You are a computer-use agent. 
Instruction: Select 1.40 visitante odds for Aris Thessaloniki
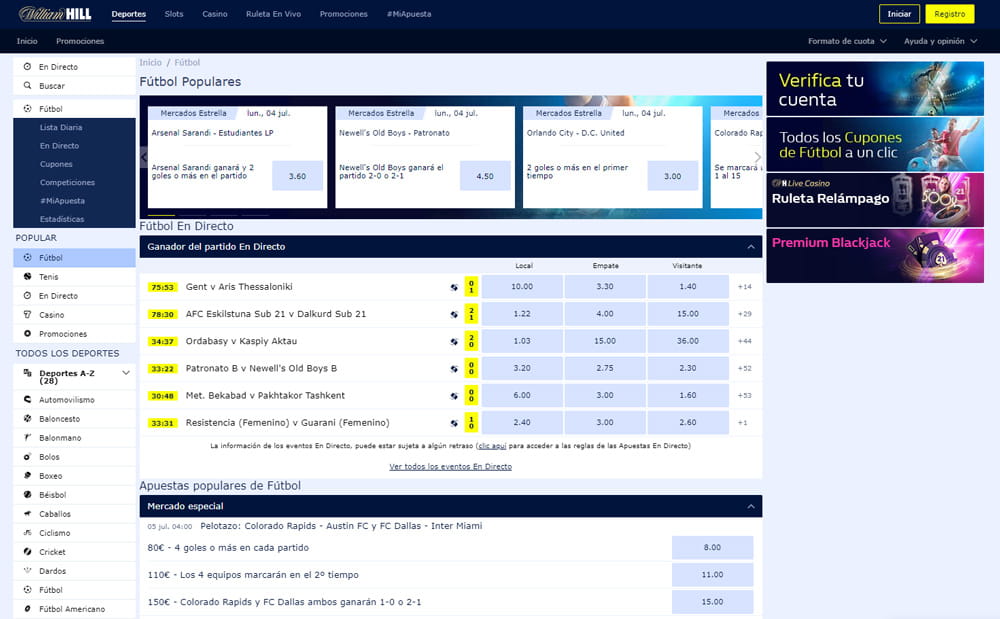(x=688, y=287)
